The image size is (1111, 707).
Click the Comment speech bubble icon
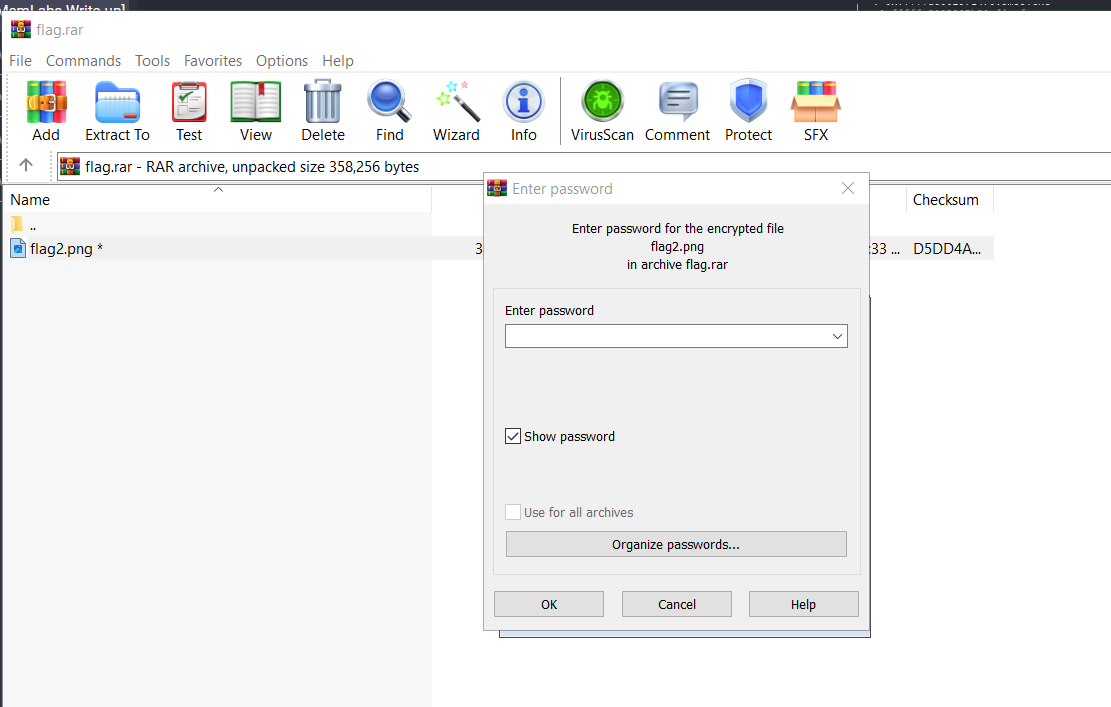(x=678, y=101)
